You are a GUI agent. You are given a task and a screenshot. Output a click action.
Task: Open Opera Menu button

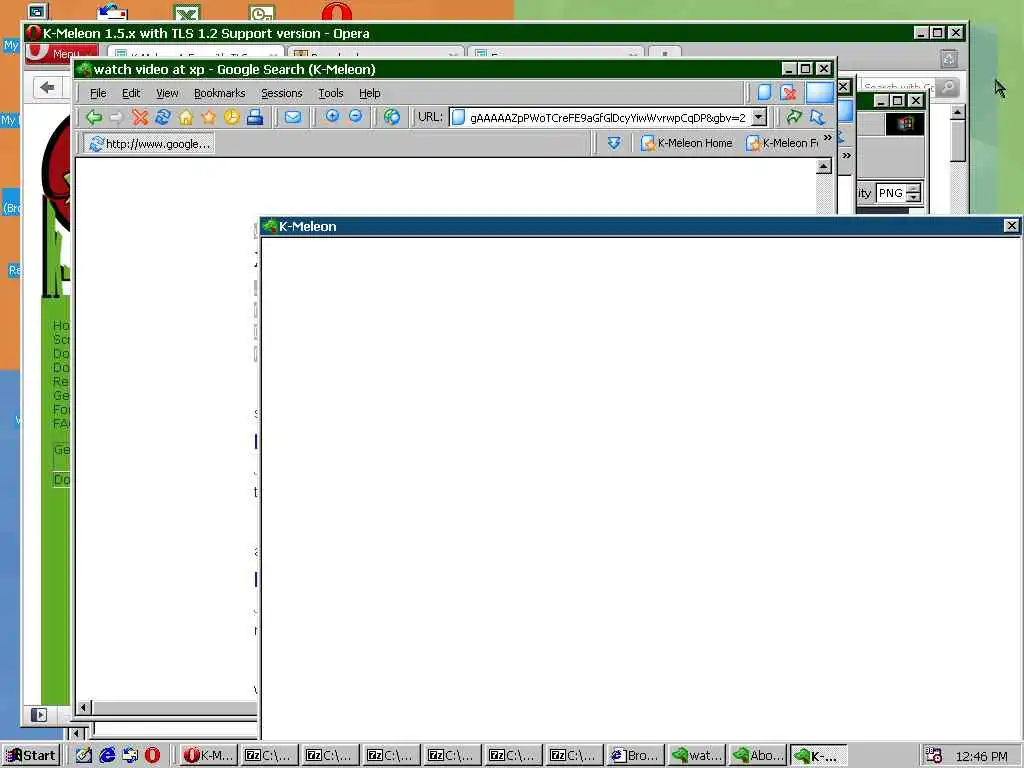click(x=62, y=54)
